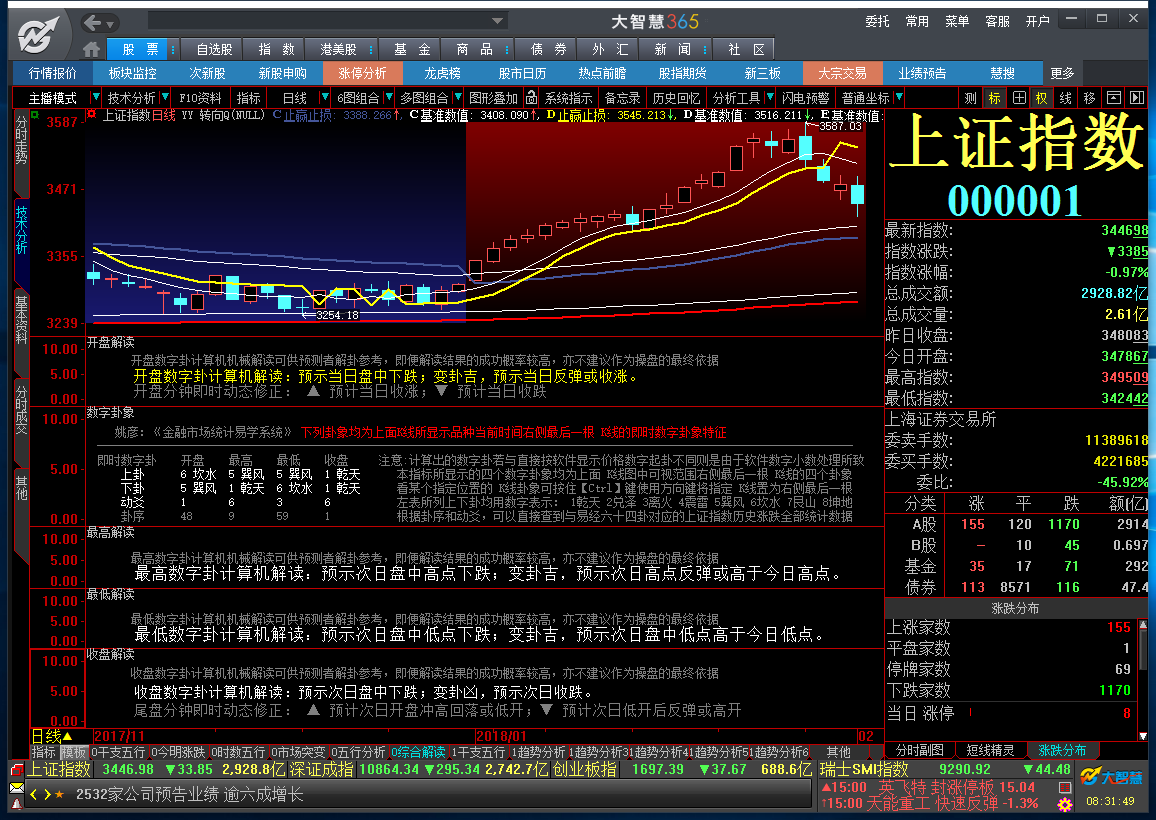Expand the 分析工具 dropdown arrow
The width and height of the screenshot is (1156, 820).
(x=770, y=97)
